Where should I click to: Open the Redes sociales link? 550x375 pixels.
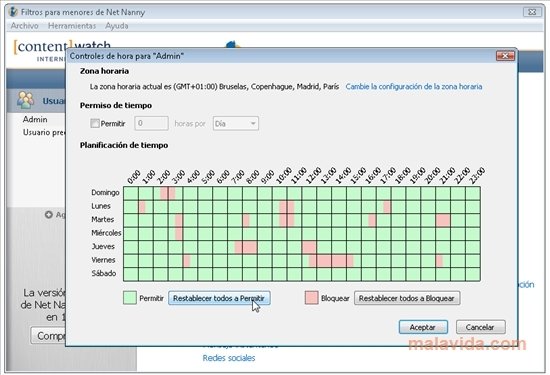coord(229,358)
